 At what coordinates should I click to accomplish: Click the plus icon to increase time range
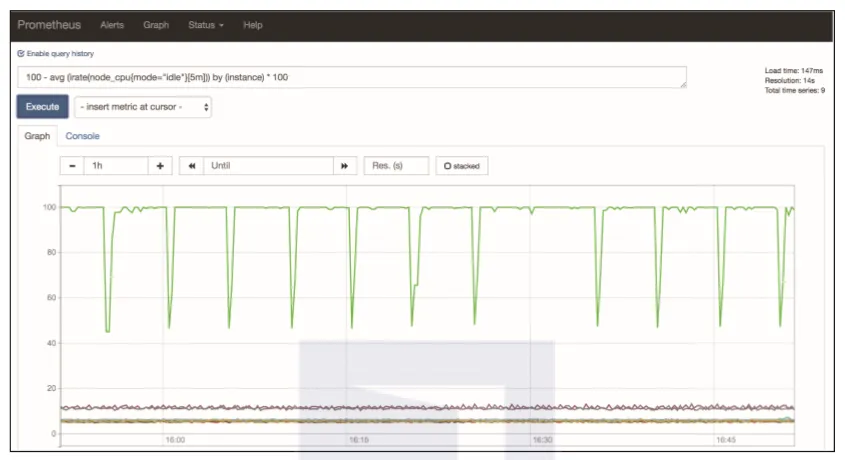pos(160,166)
